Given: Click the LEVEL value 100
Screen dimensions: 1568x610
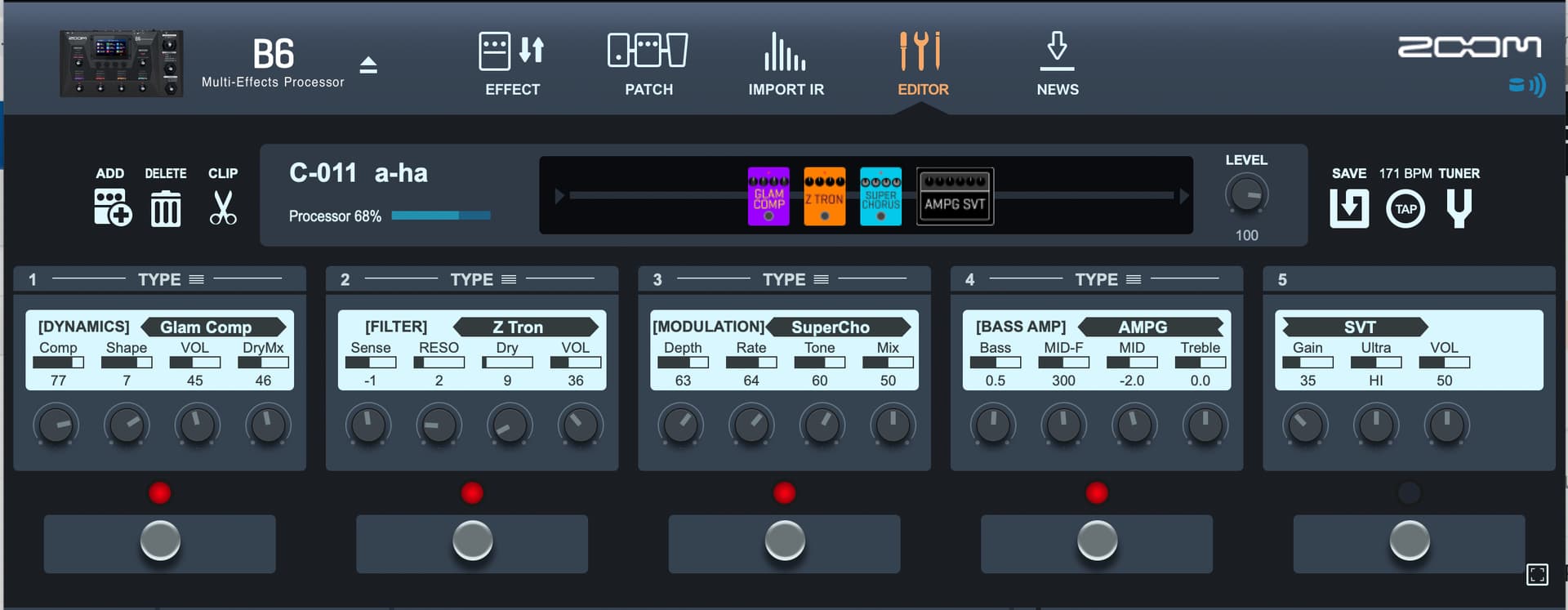Looking at the screenshot, I should point(1246,235).
